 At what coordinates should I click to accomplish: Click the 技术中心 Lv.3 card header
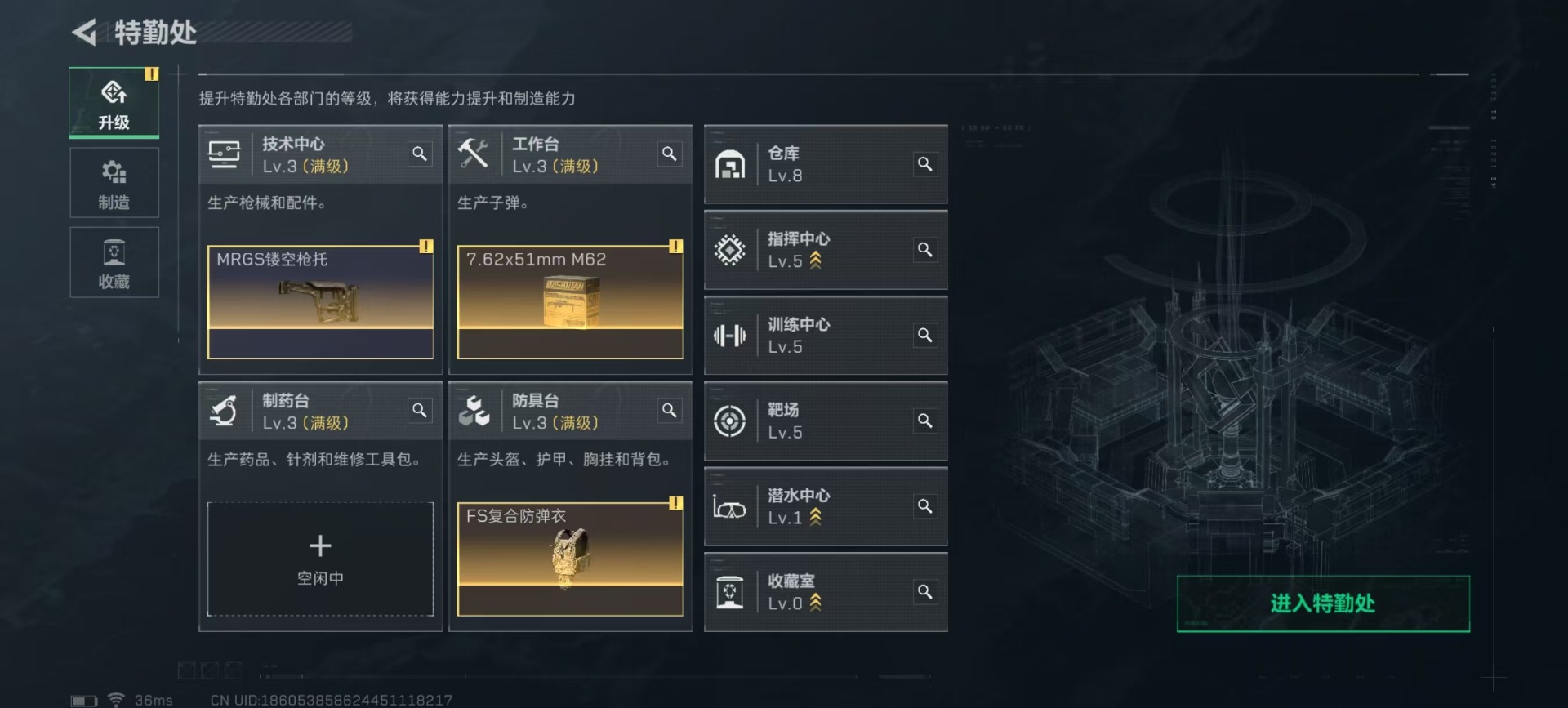click(x=320, y=154)
